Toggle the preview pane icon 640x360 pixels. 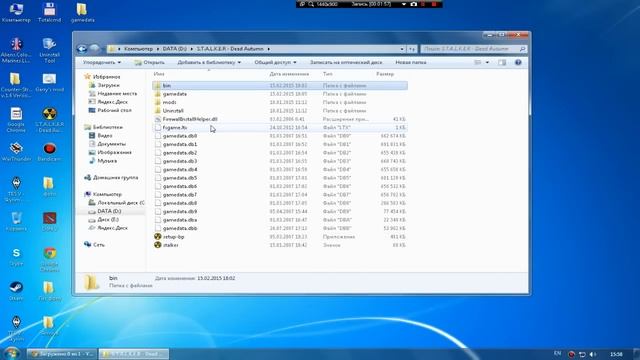(502, 62)
